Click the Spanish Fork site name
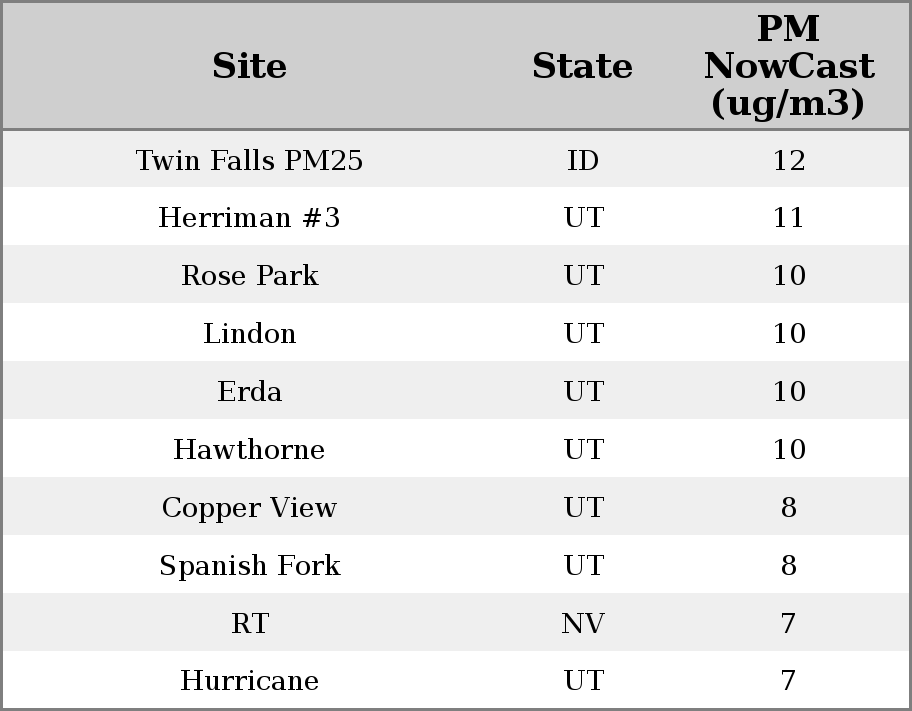912x711 pixels. coord(249,566)
